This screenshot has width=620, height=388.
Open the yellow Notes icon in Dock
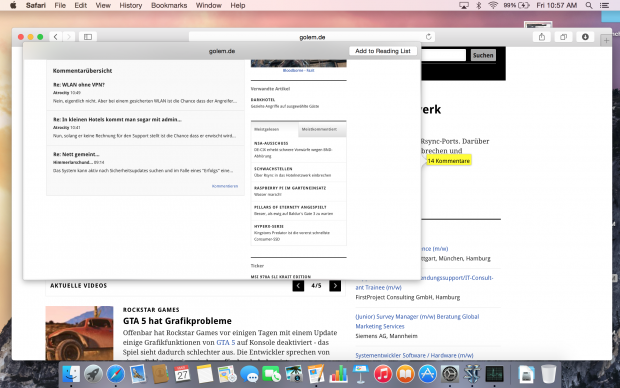204,374
